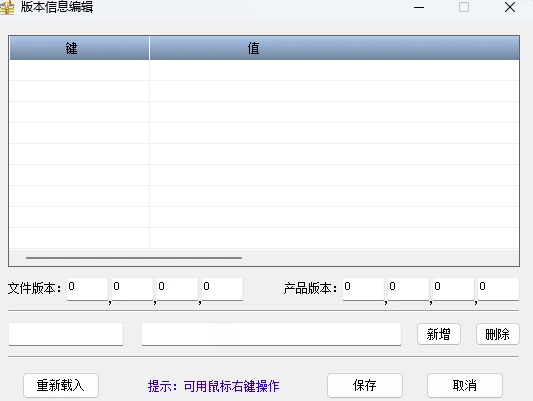The height and width of the screenshot is (401, 533).
Task: Focus the second 文件版本 number field
Action: [x=132, y=289]
